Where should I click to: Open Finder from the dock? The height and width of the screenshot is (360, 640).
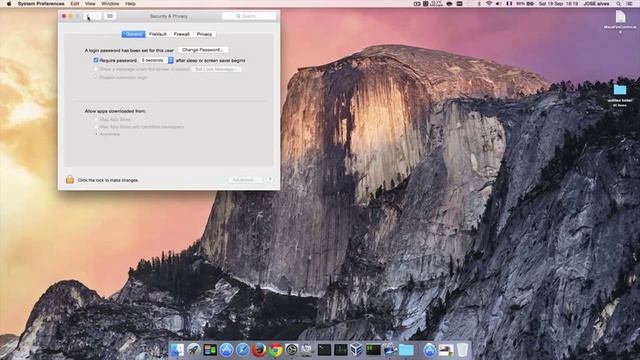(x=177, y=350)
